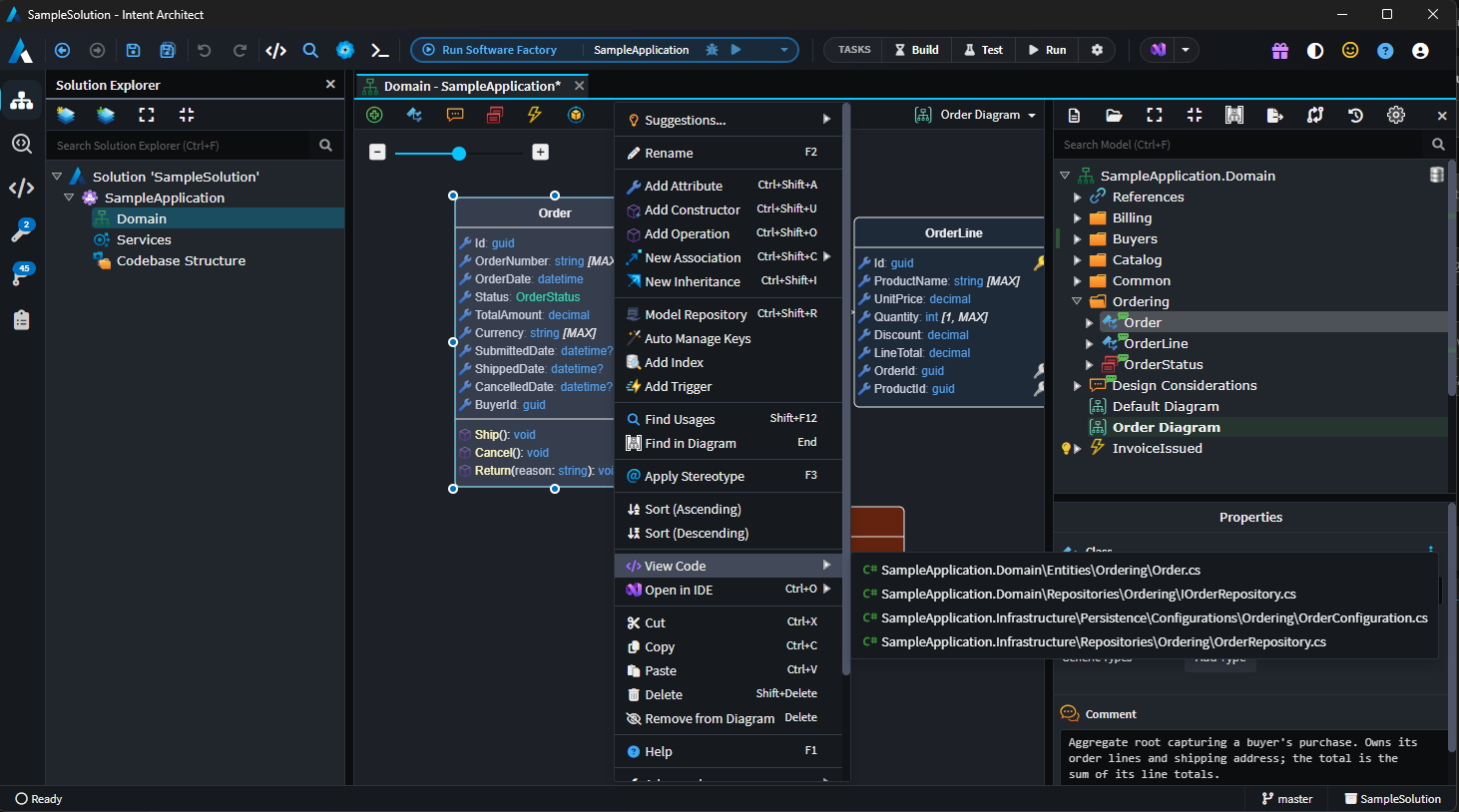Click the Run button beside Test
The height and width of the screenshot is (812, 1459).
point(1048,50)
